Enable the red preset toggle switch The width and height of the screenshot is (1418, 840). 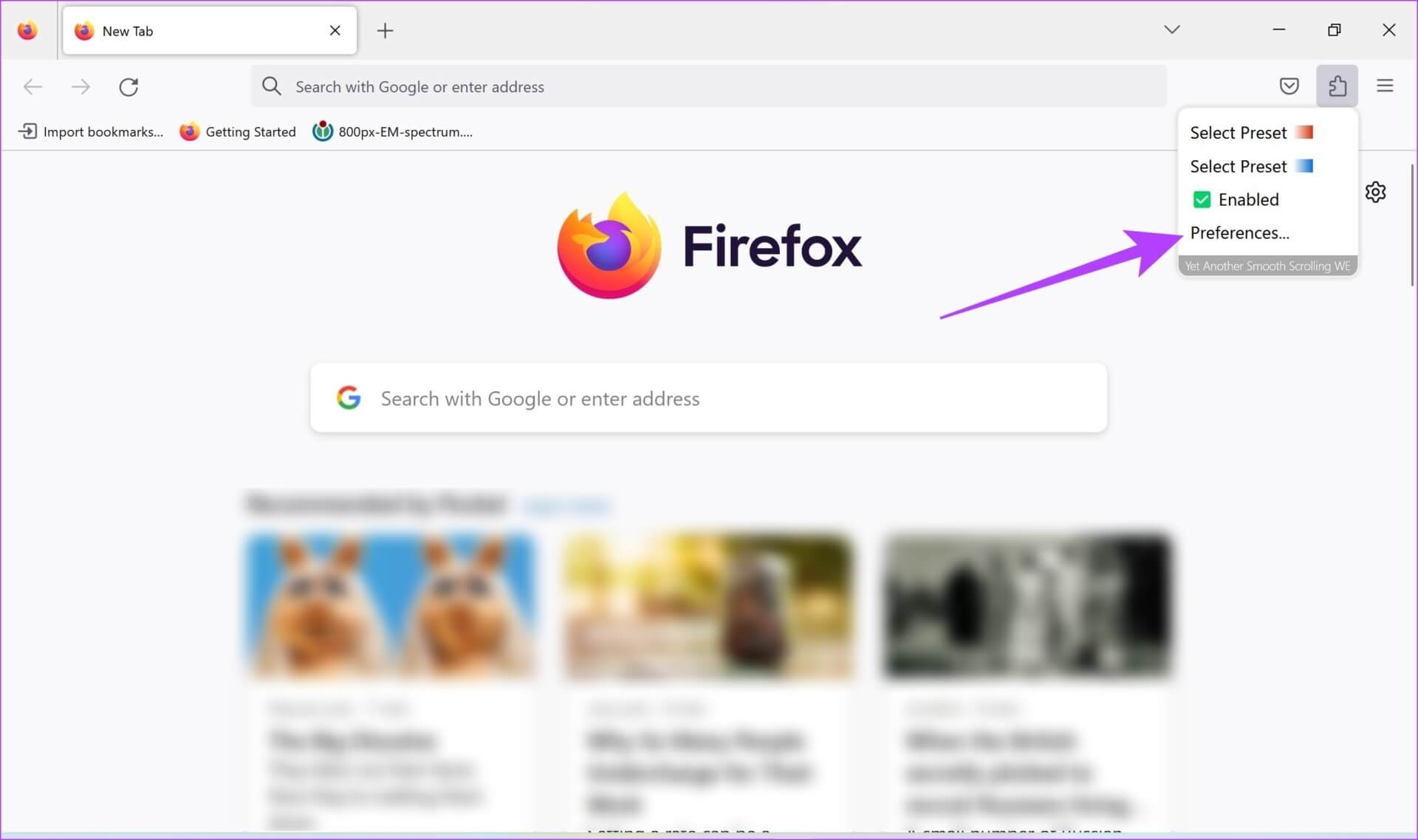point(1306,132)
